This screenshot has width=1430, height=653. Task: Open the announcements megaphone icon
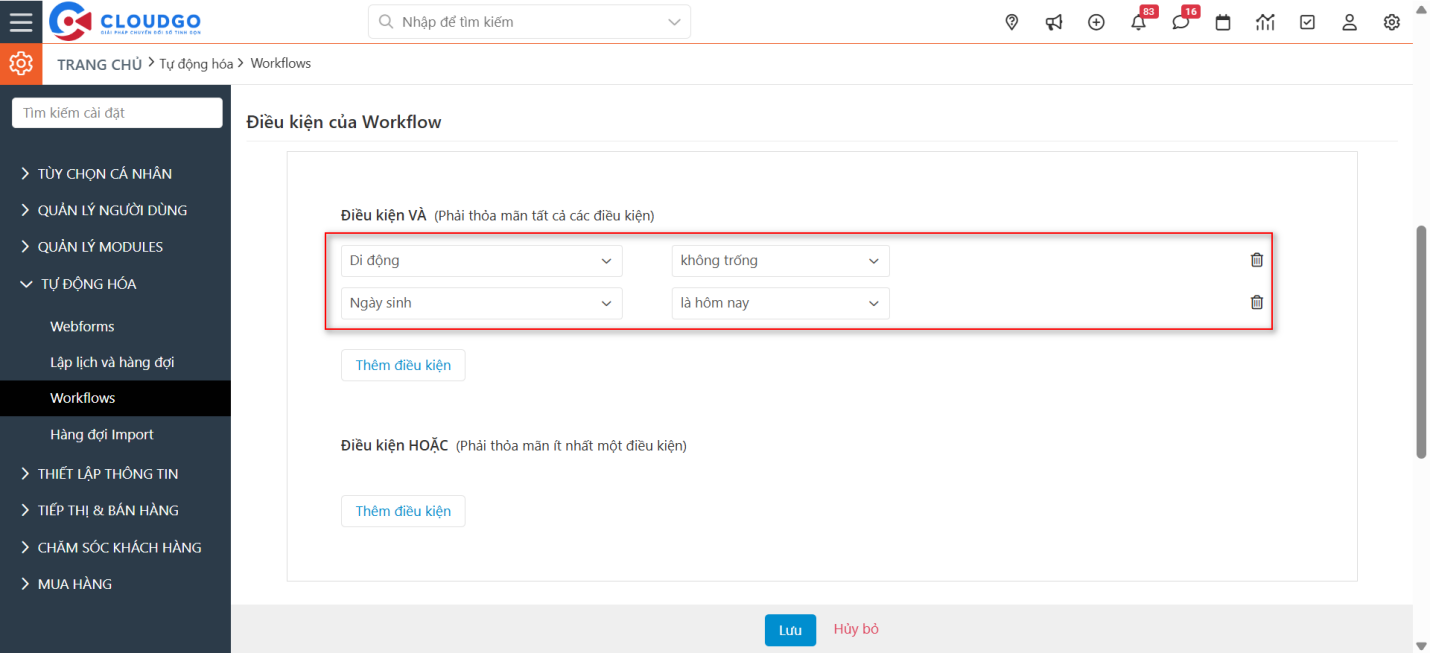[x=1053, y=21]
